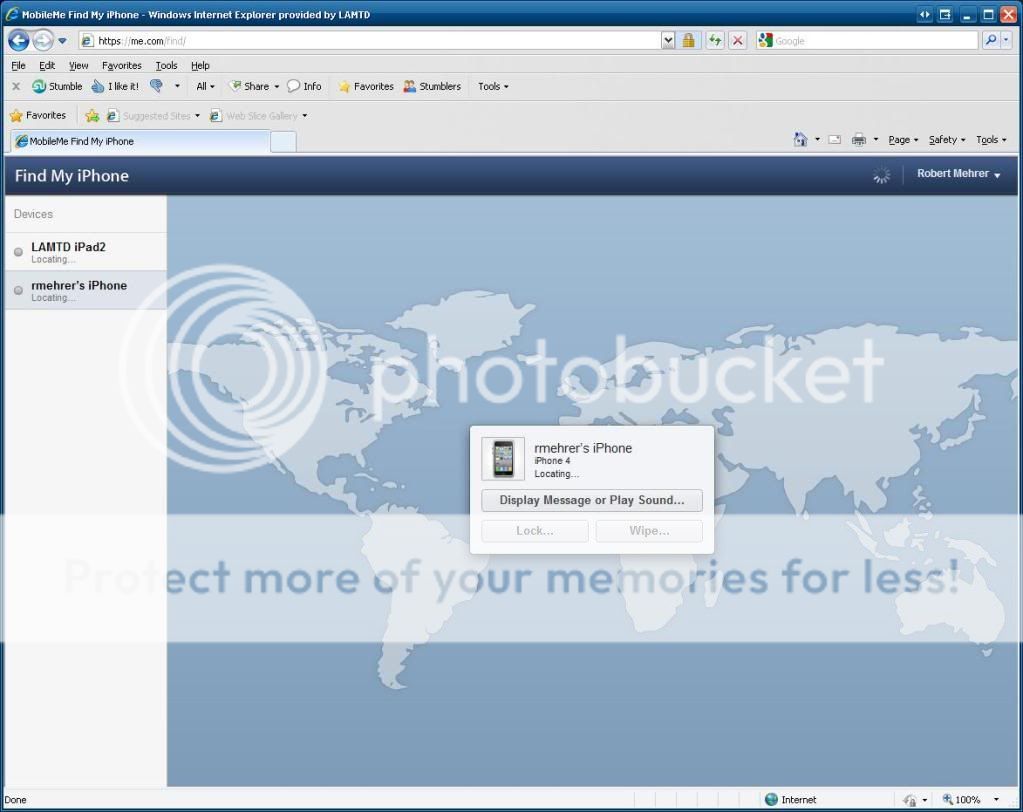This screenshot has width=1023, height=812.
Task: Click the magnifier search button
Action: tap(990, 40)
